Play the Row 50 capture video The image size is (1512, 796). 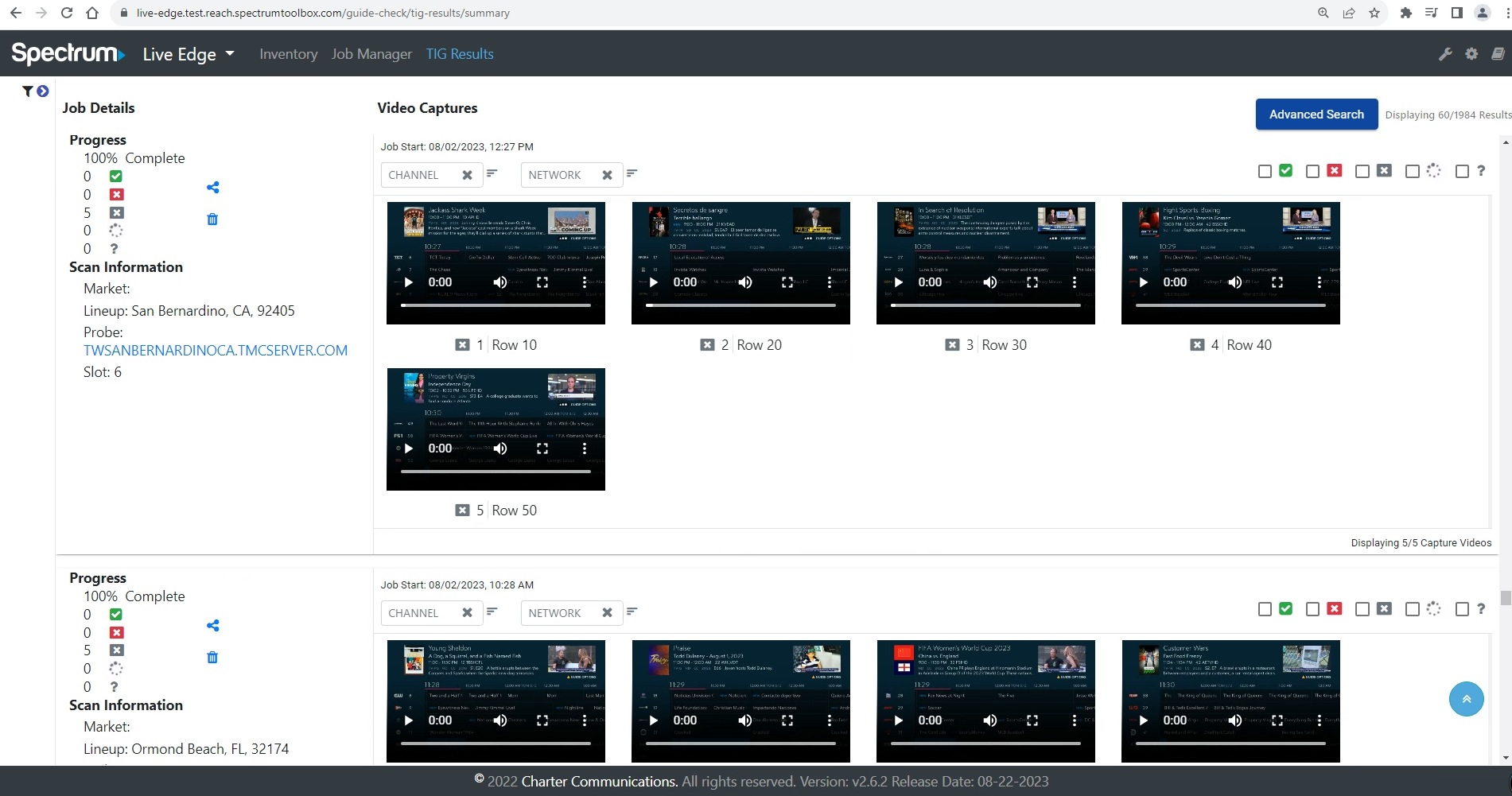tap(408, 448)
